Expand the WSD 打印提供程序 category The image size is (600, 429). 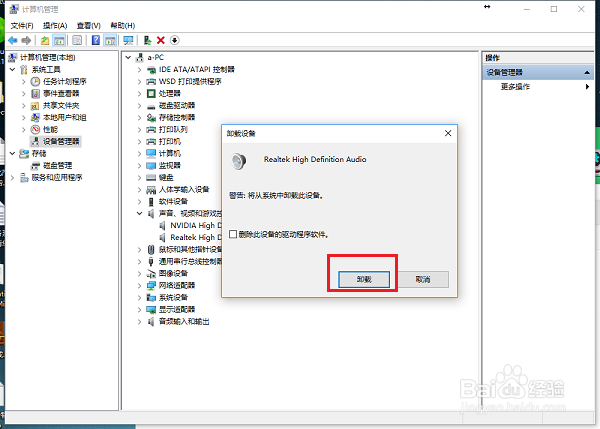(140, 82)
